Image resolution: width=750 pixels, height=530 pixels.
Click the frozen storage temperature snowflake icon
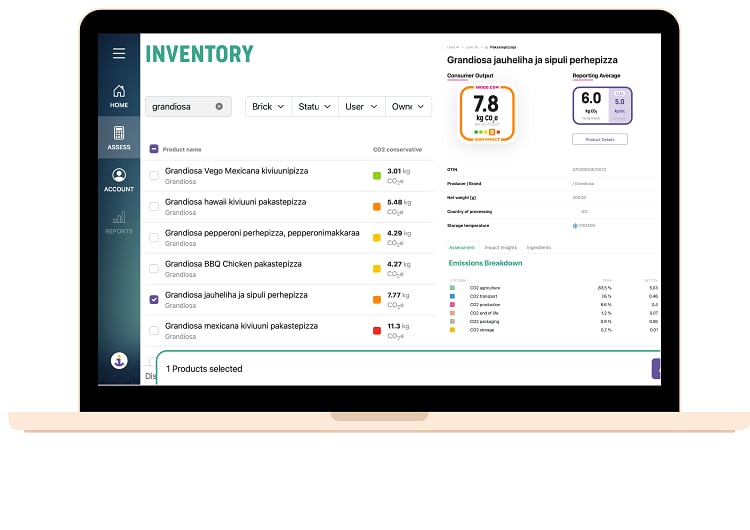[575, 226]
